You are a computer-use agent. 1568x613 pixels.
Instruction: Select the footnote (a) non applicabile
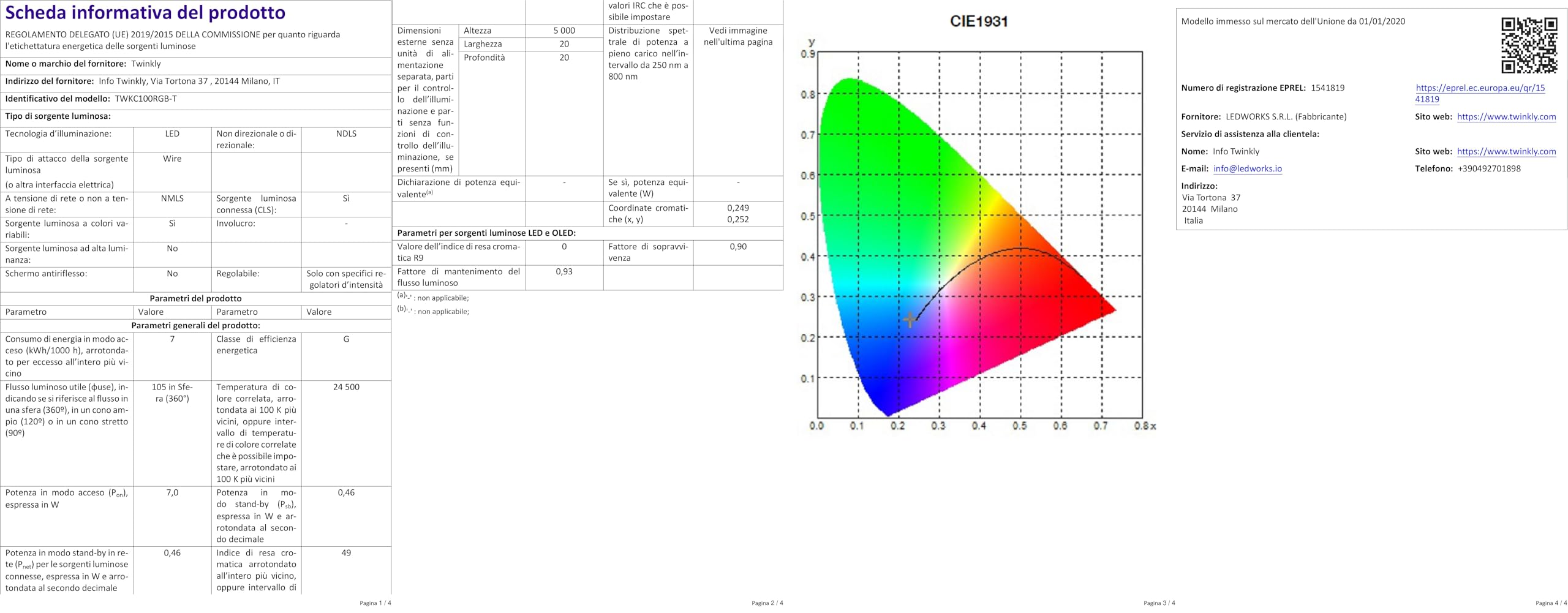431,298
